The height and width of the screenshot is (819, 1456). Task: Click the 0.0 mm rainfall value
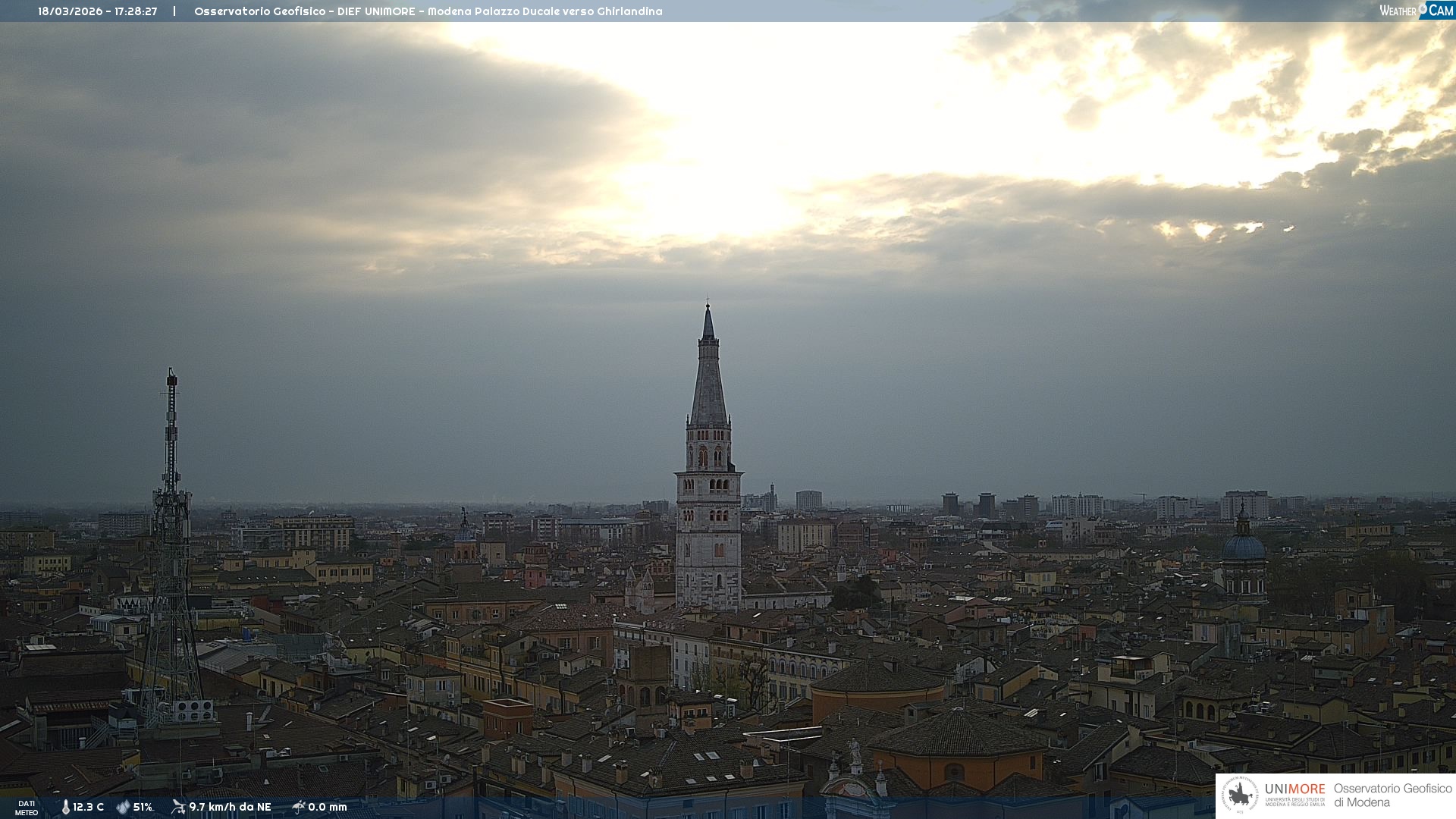point(327,807)
